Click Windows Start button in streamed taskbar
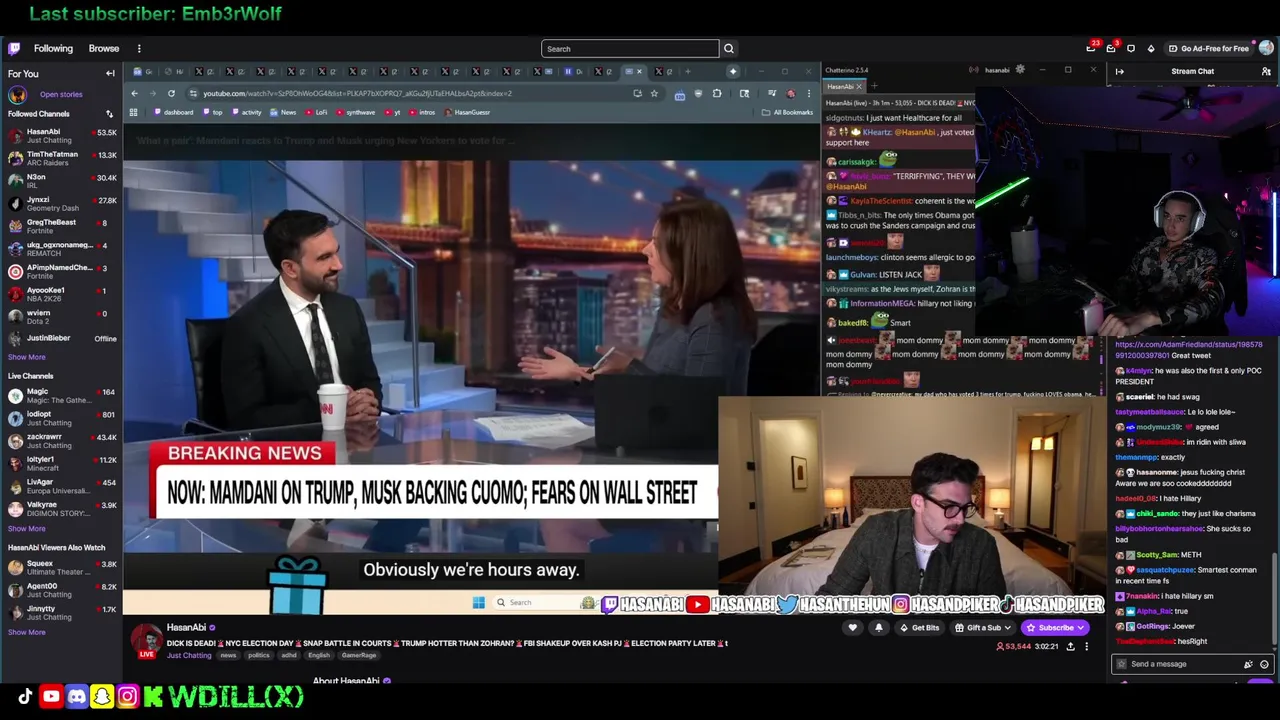 coord(479,602)
